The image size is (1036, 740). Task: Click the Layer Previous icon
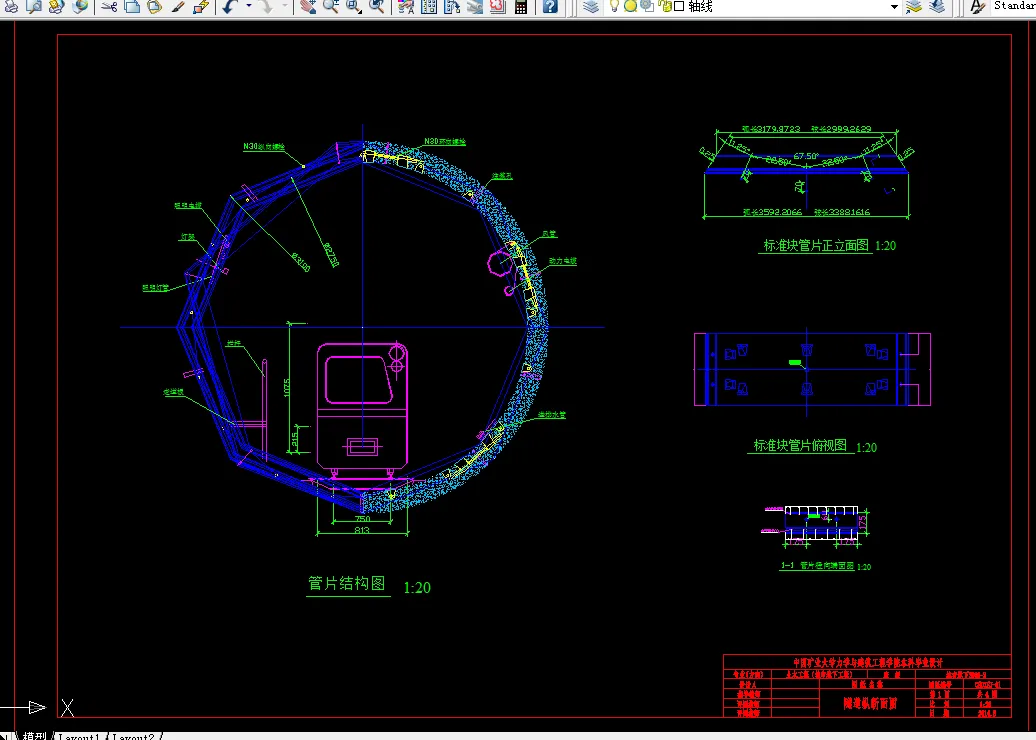pos(937,7)
